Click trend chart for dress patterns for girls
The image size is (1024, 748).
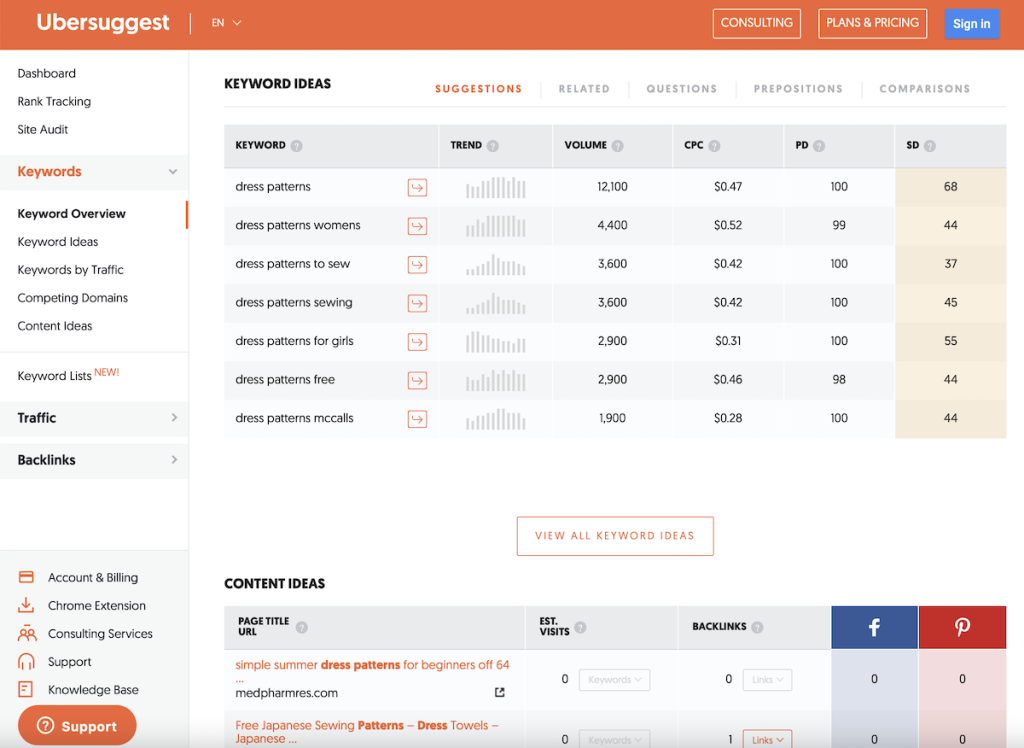496,342
